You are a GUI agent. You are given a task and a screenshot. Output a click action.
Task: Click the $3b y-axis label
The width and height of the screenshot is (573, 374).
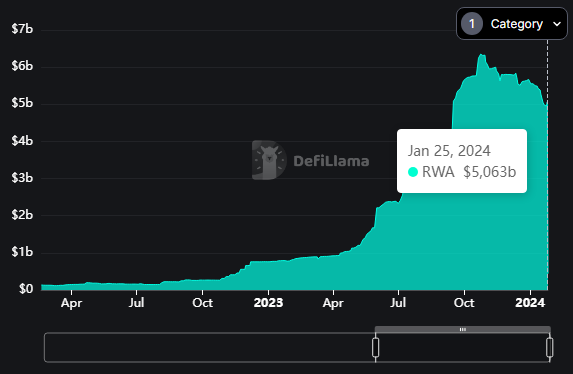(x=22, y=178)
